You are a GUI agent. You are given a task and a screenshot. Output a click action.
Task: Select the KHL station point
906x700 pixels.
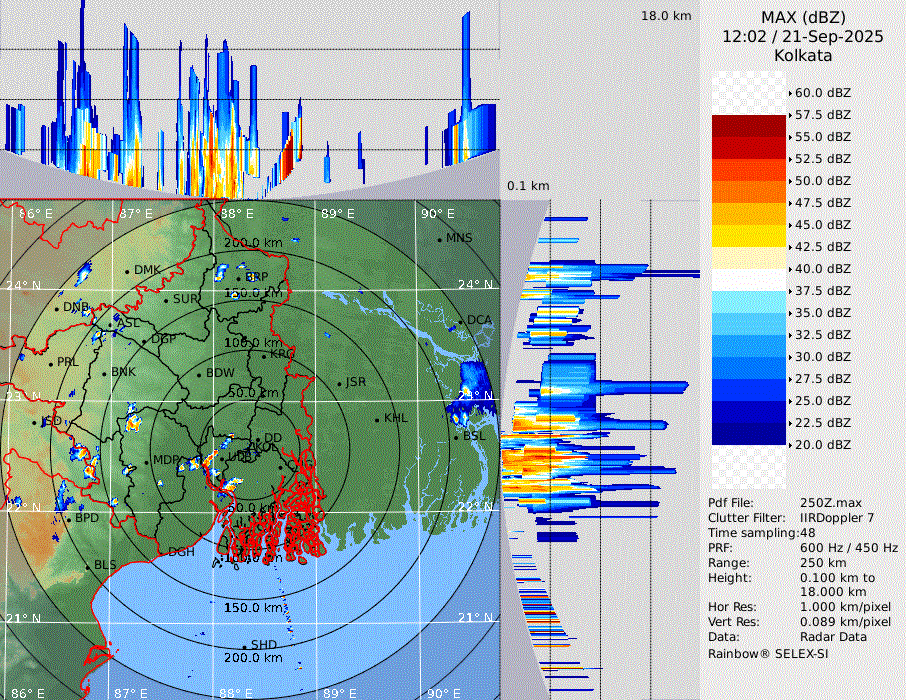coord(377,419)
